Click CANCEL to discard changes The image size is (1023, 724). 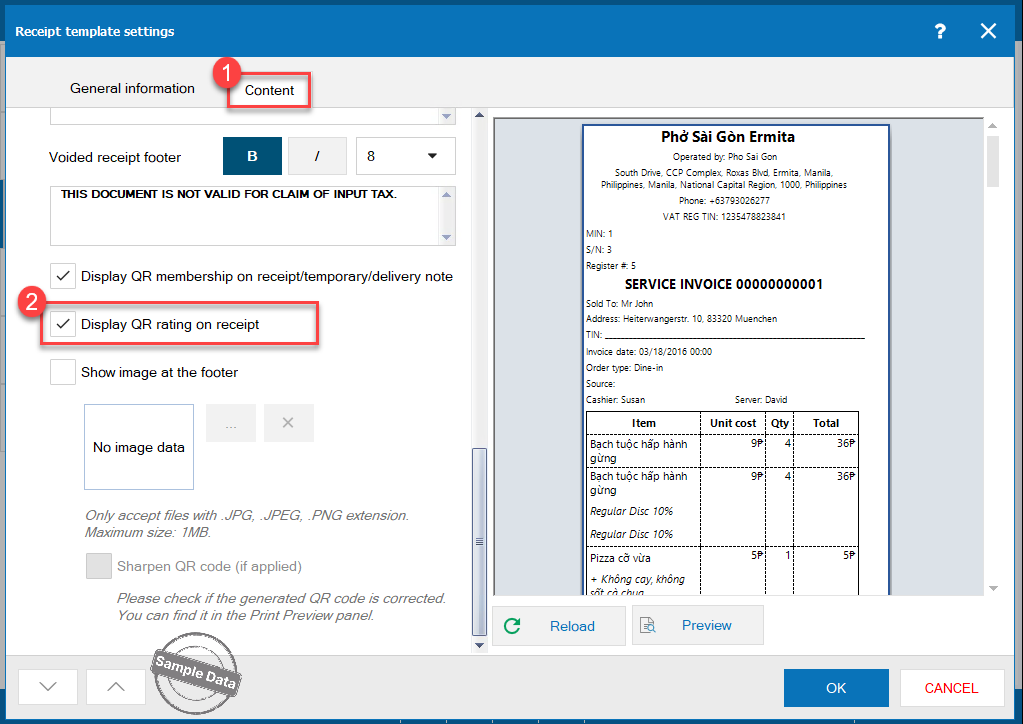(951, 687)
